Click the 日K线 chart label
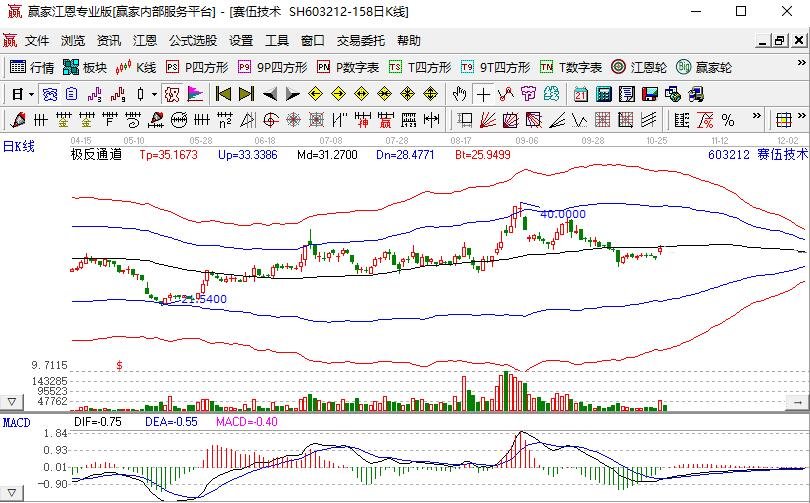 click(19, 147)
